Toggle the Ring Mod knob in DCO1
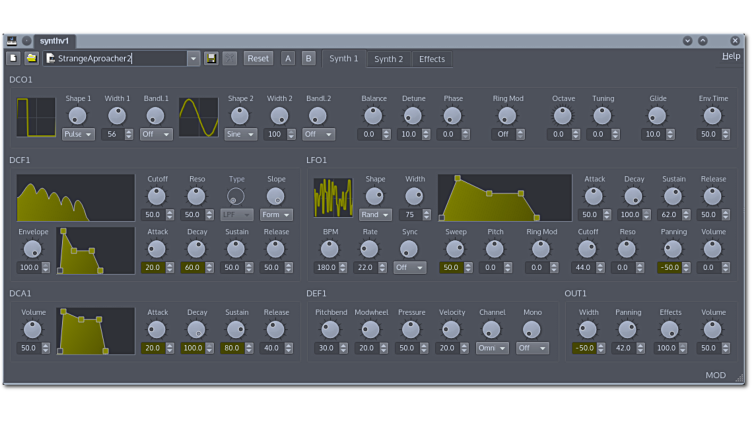 pos(507,116)
